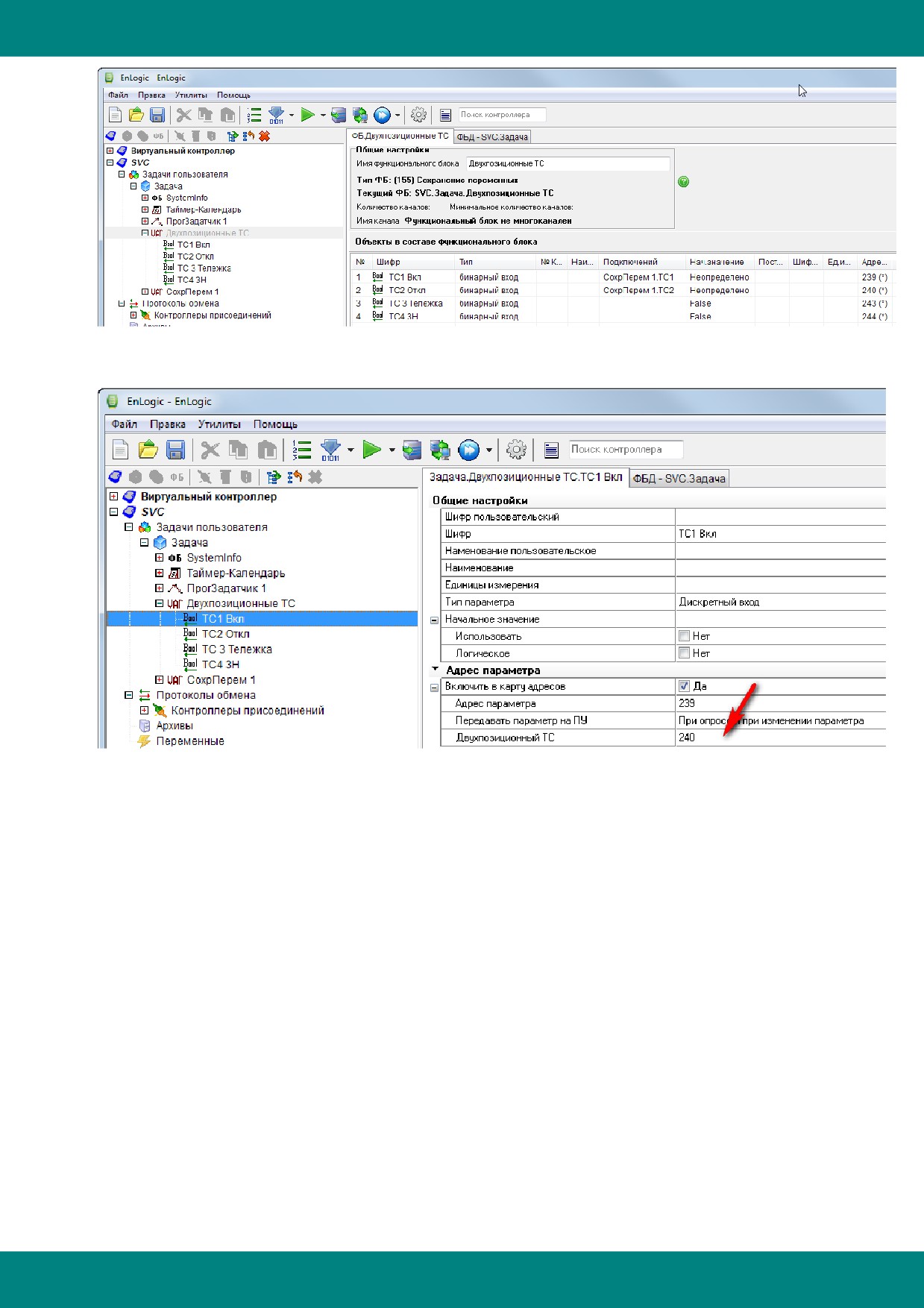Open dropdown arrow next to fast-forward icon, lower window

click(489, 450)
